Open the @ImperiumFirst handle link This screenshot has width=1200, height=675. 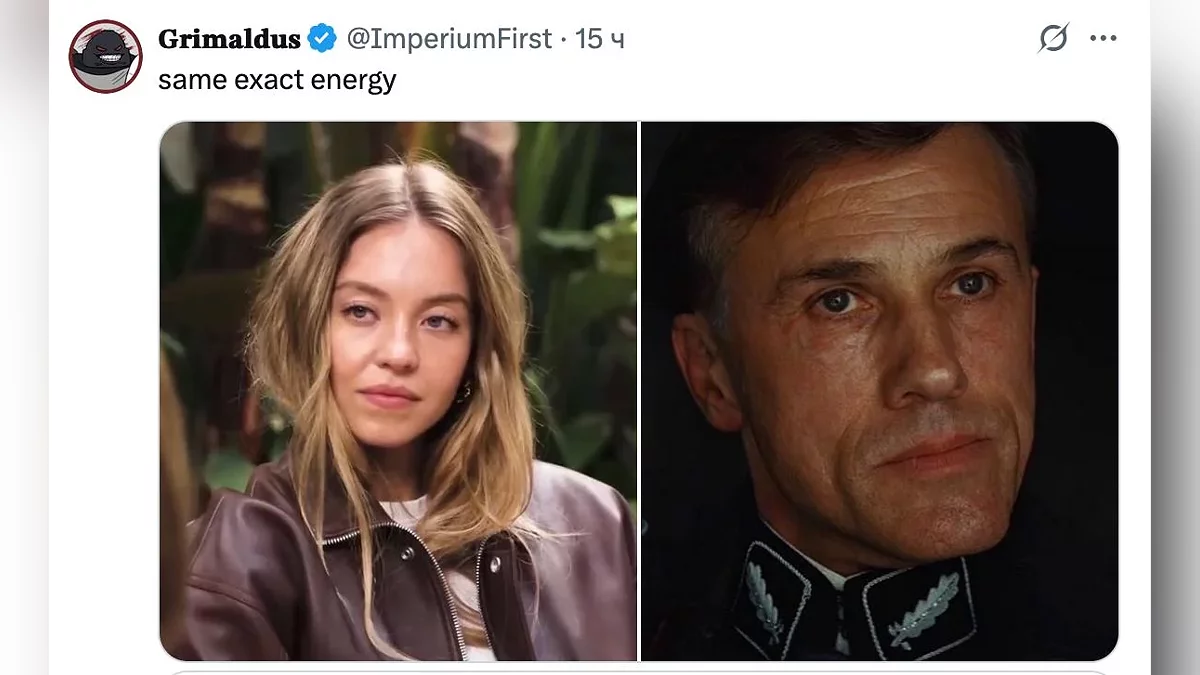449,39
